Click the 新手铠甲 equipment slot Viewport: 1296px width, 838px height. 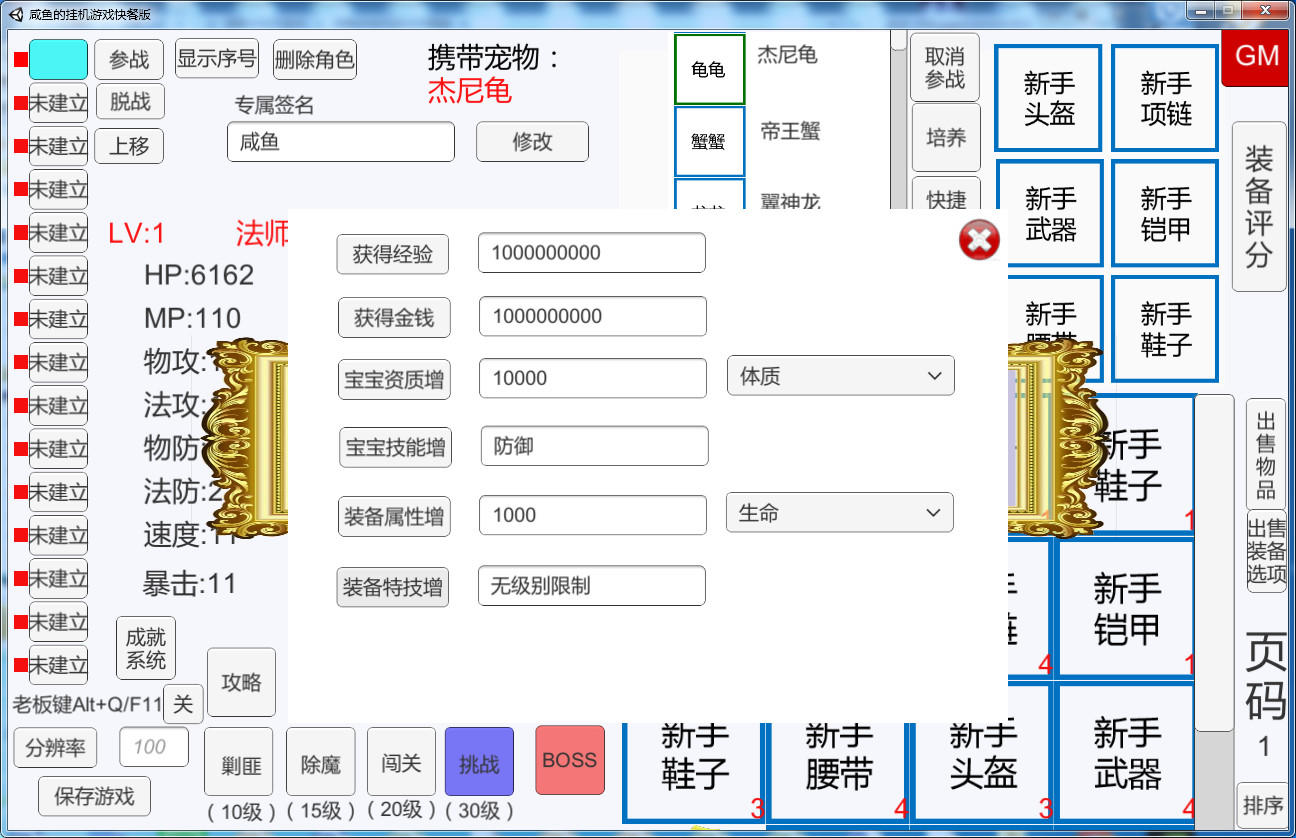pyautogui.click(x=1164, y=212)
